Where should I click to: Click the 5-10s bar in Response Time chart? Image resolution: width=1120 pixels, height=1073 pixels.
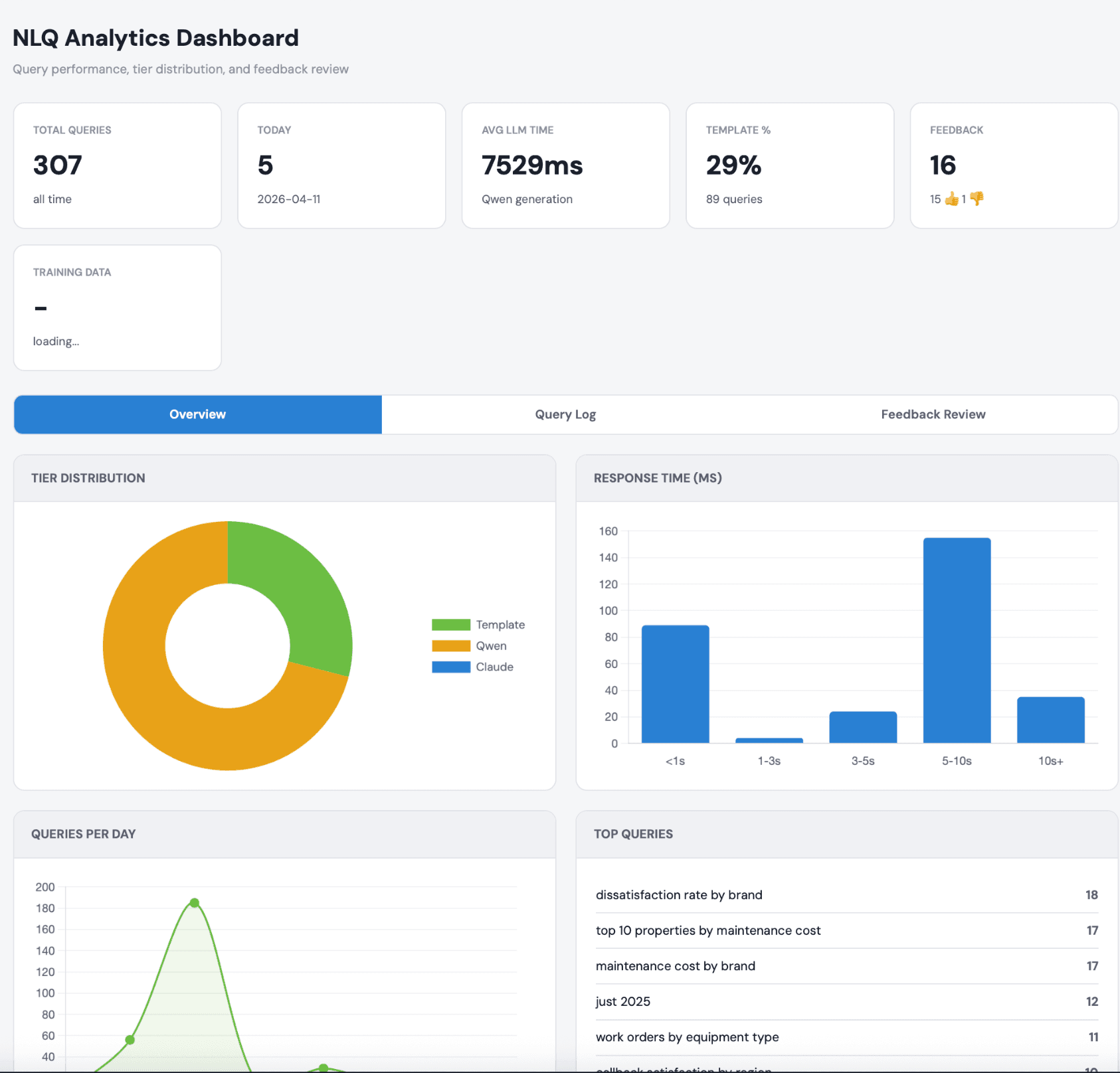957,637
